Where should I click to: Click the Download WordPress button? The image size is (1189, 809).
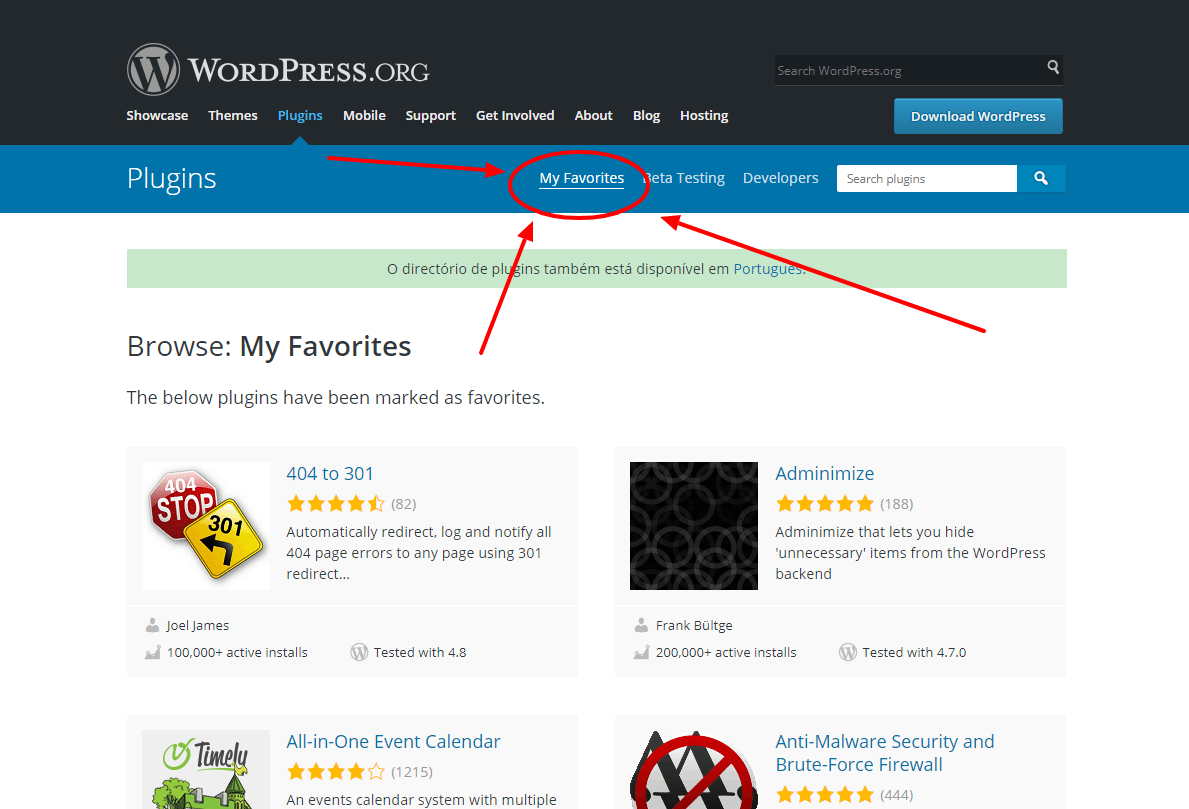977,116
